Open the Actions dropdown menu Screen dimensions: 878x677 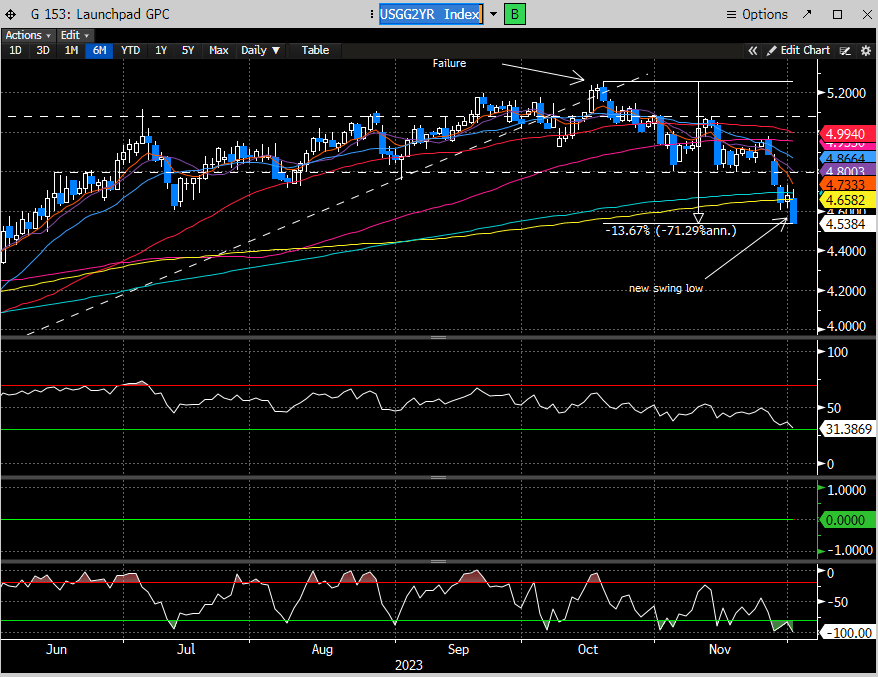[27, 35]
